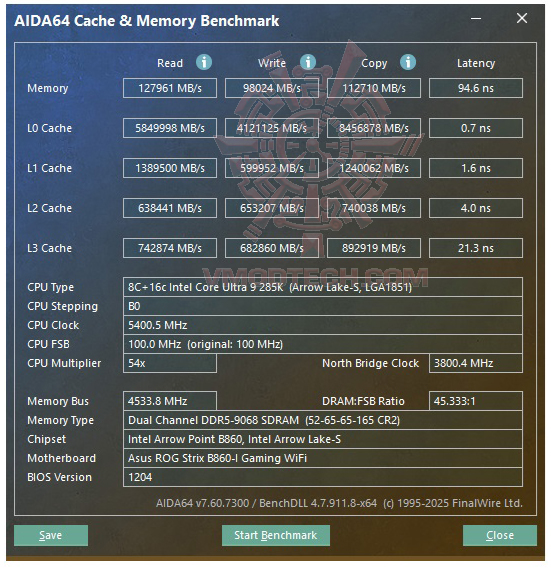Select L1 Cache copy value 1240062 MB/s
Viewport: 551px width, 570px height.
pos(374,168)
